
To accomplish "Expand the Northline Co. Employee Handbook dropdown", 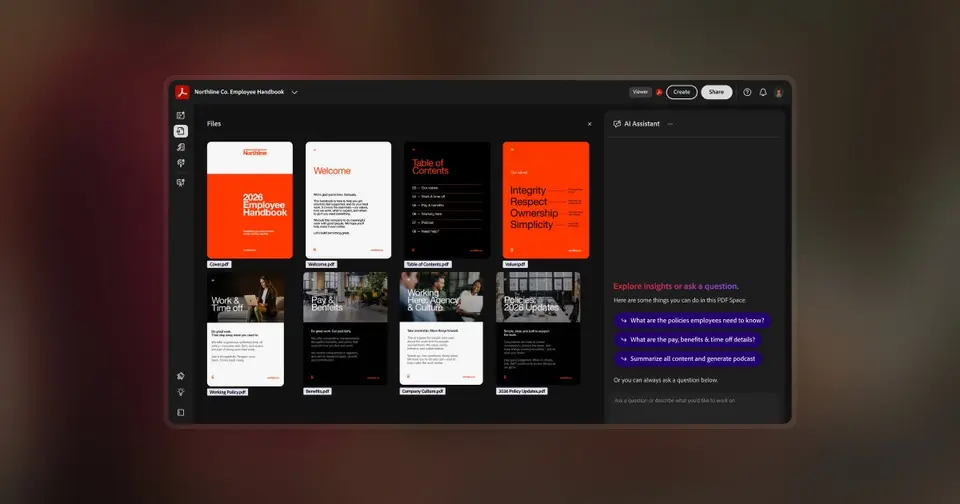I will coord(294,92).
